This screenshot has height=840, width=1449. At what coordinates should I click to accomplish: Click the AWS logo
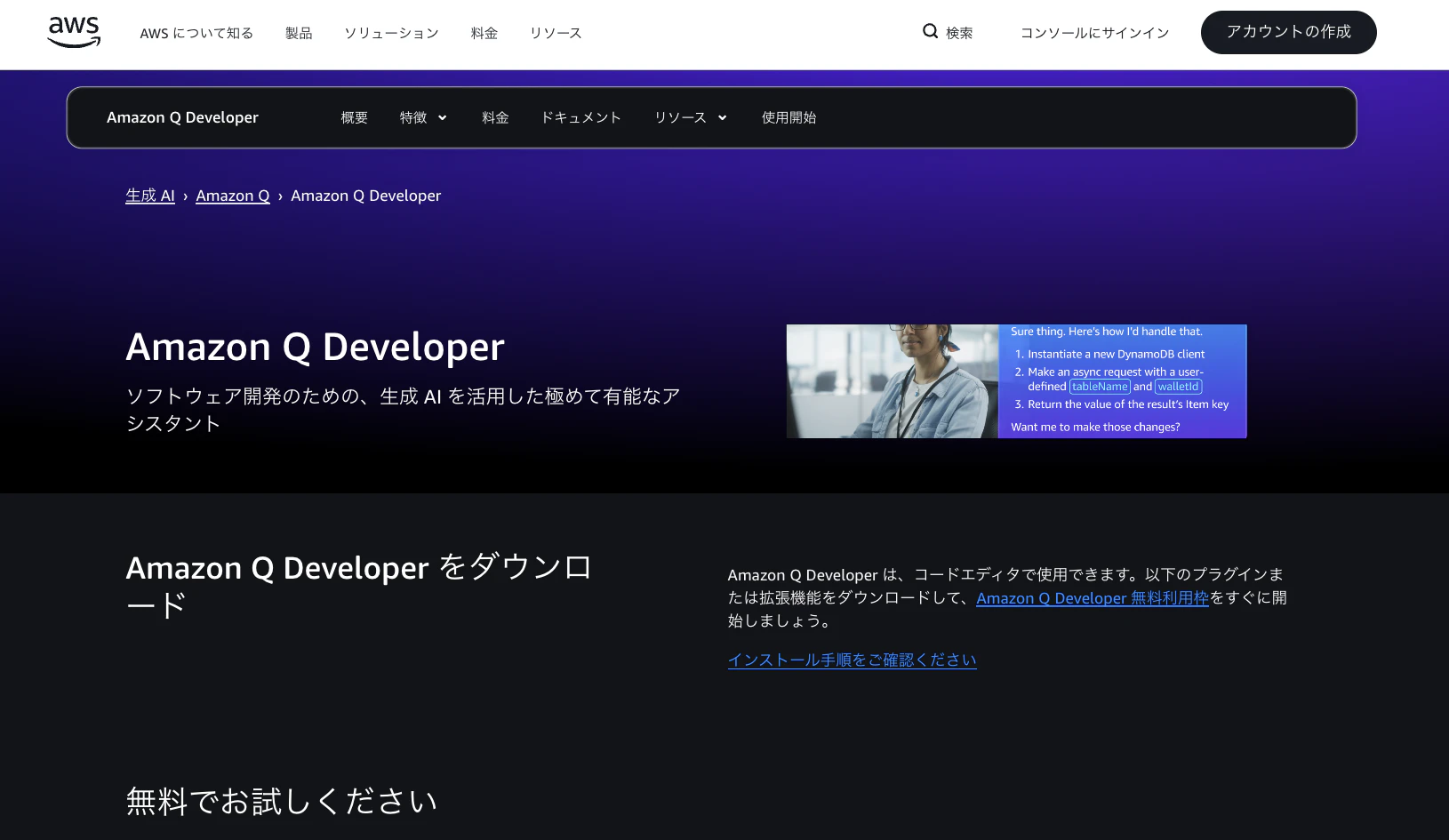tap(74, 32)
